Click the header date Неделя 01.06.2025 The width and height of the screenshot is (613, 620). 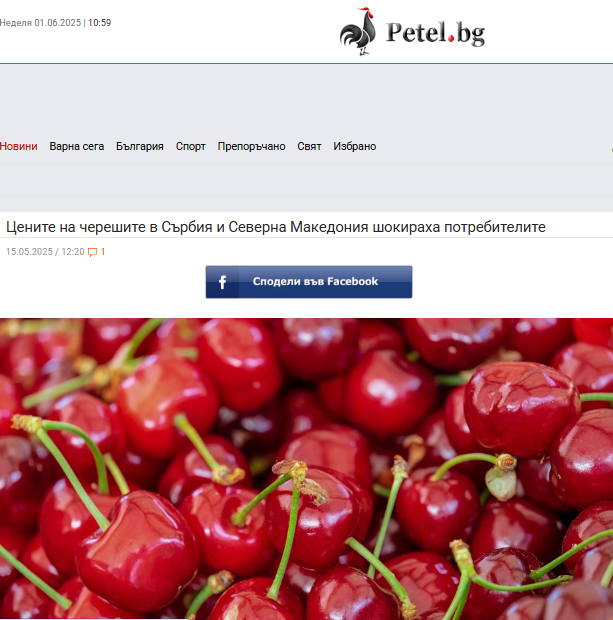[x=40, y=23]
